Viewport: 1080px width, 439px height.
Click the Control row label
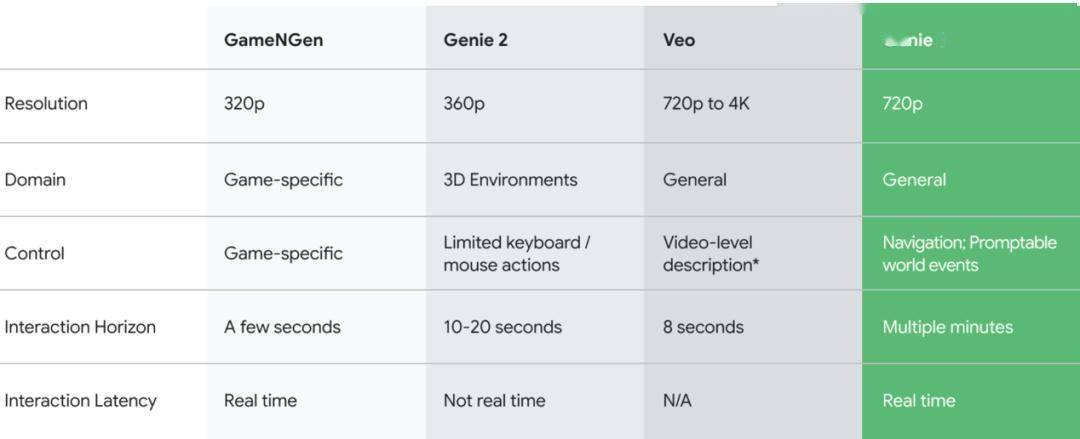(x=35, y=253)
